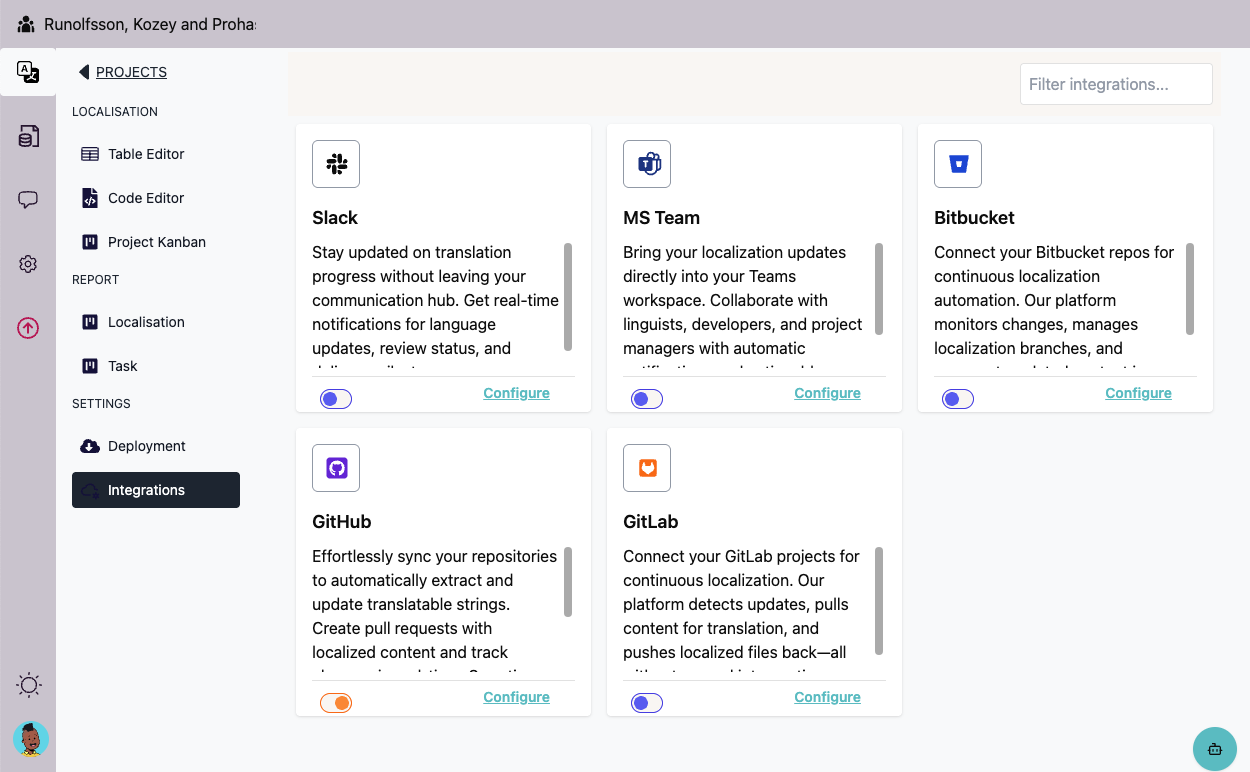Click the organization people icon in header
The image size is (1250, 772).
[26, 24]
